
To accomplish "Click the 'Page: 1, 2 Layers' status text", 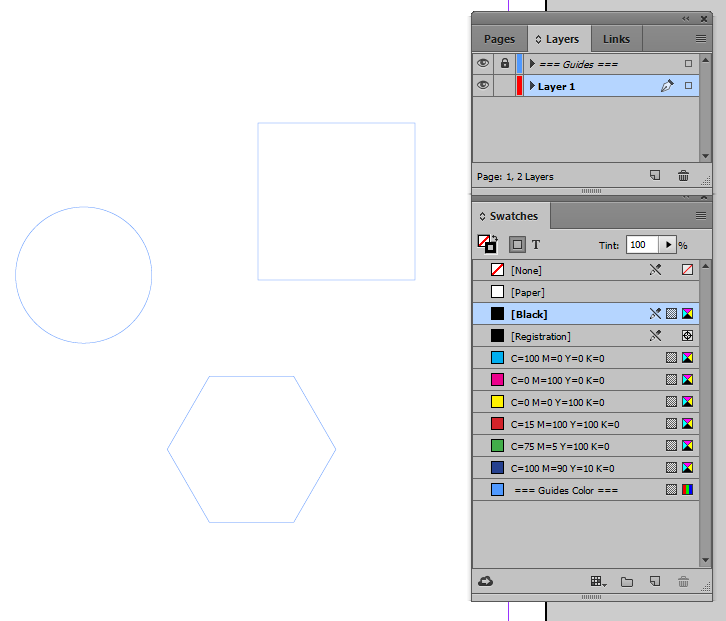I will pos(515,176).
